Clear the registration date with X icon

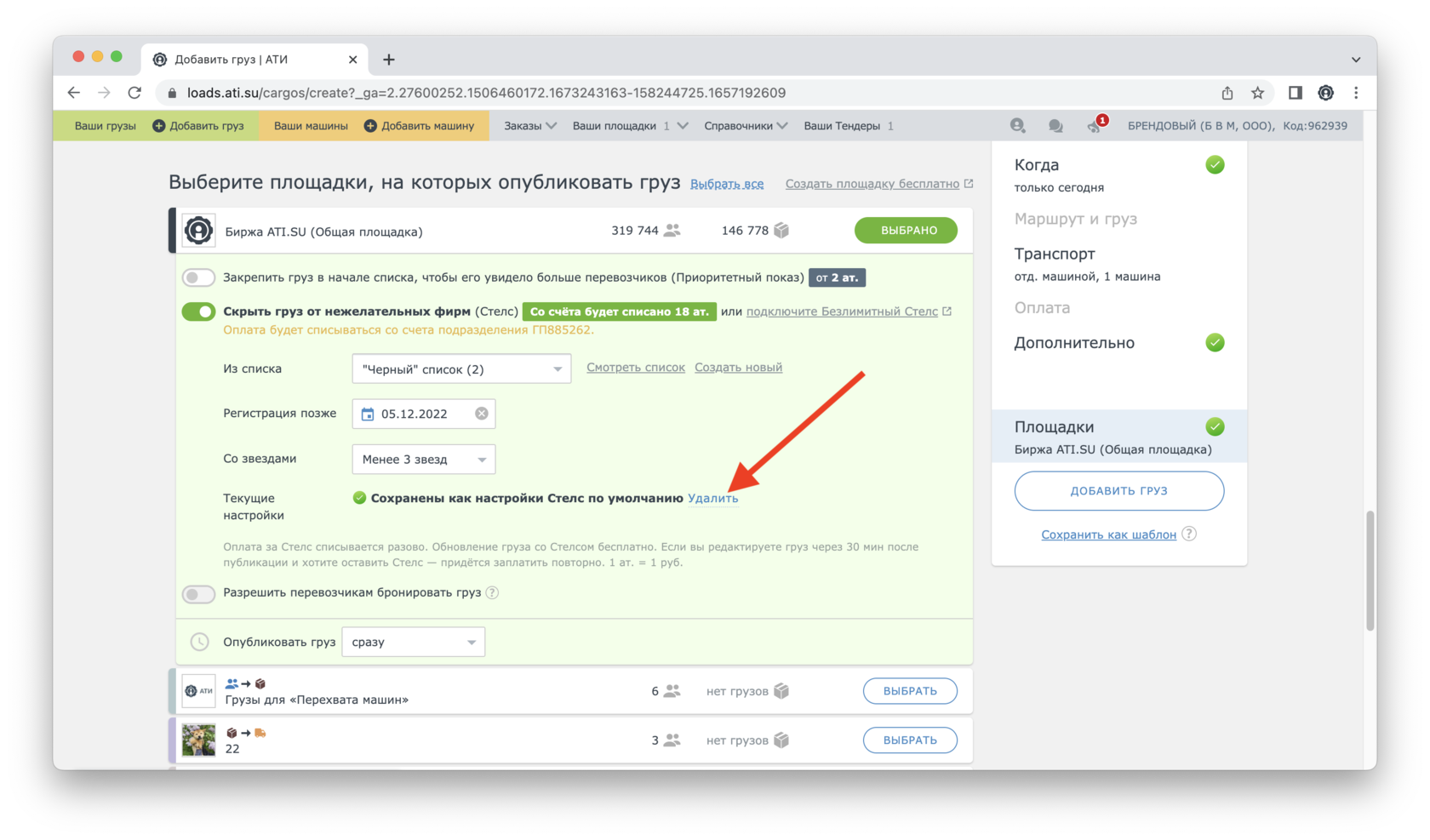482,414
